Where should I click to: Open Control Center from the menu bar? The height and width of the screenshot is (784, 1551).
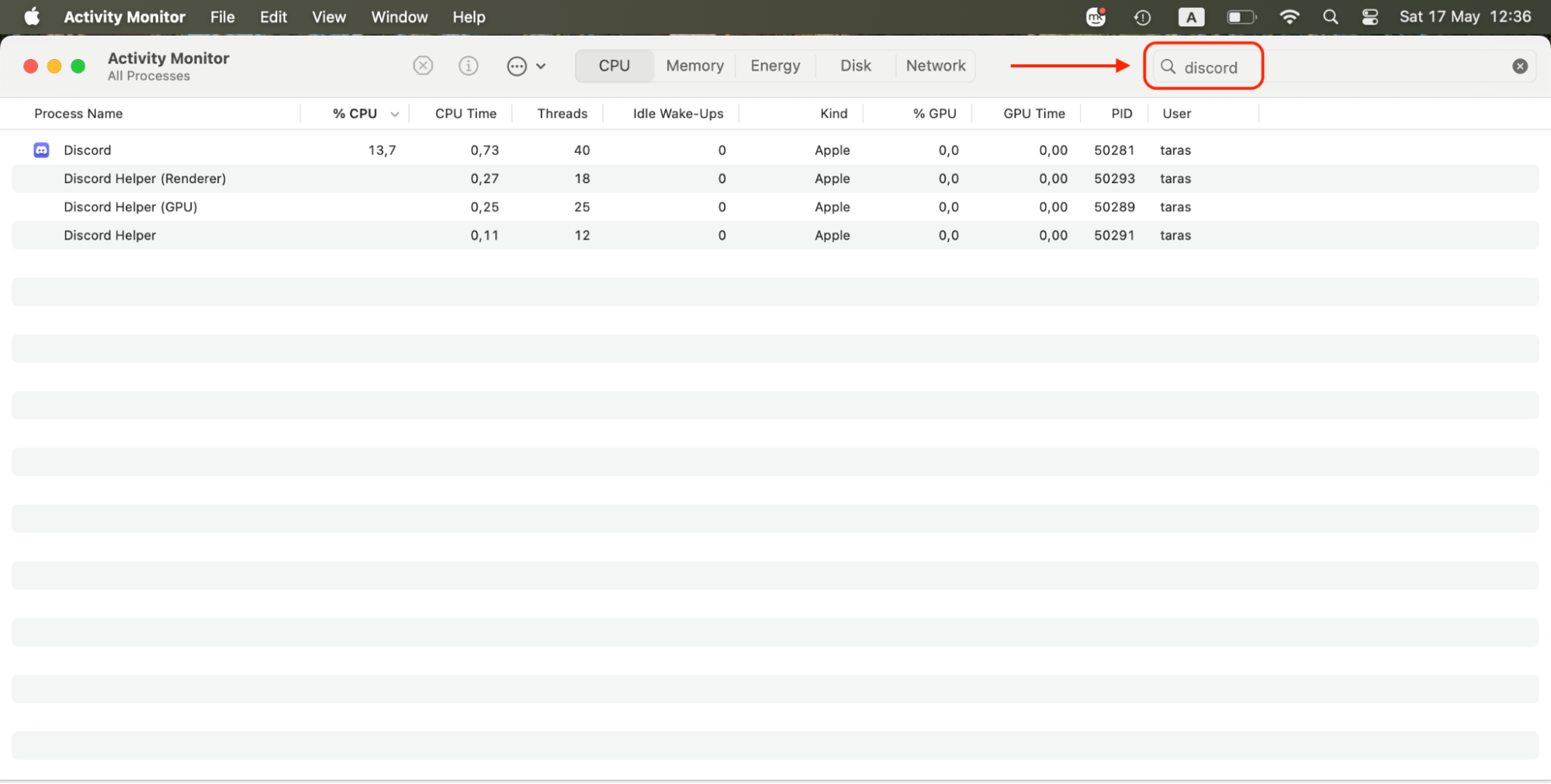point(1369,16)
